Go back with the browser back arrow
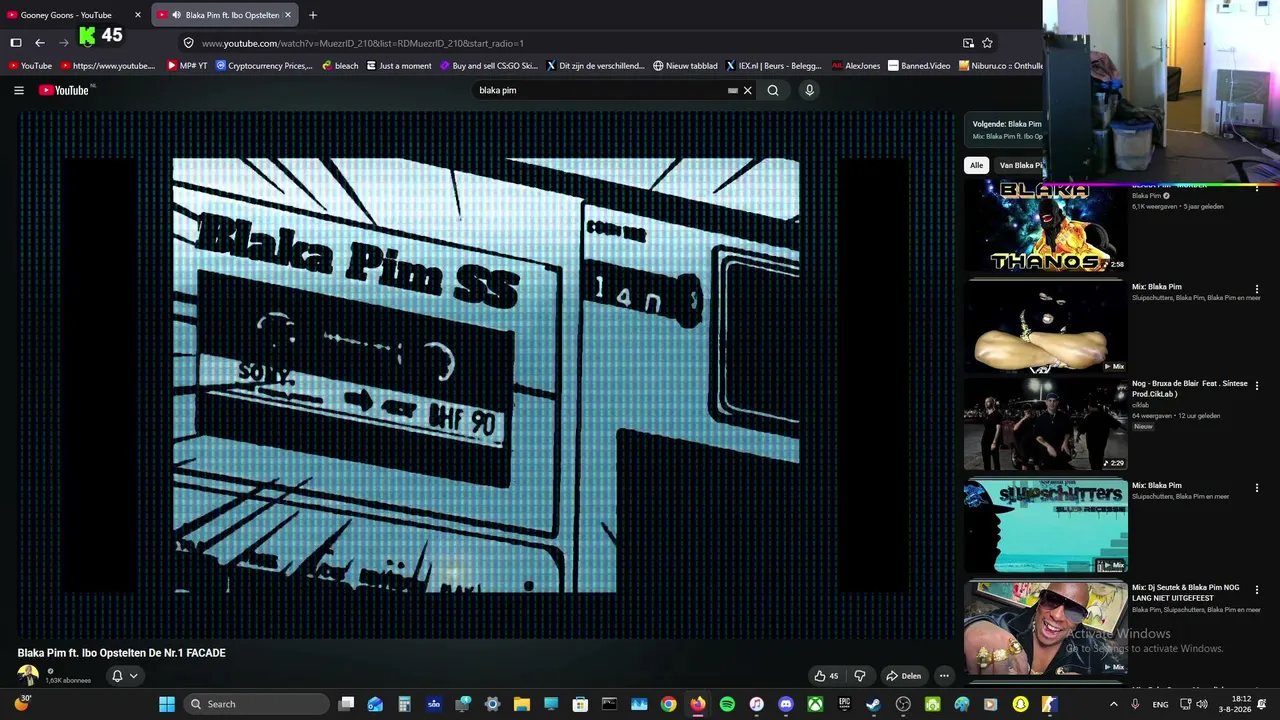Screen dimensions: 1280x720 [x=40, y=43]
